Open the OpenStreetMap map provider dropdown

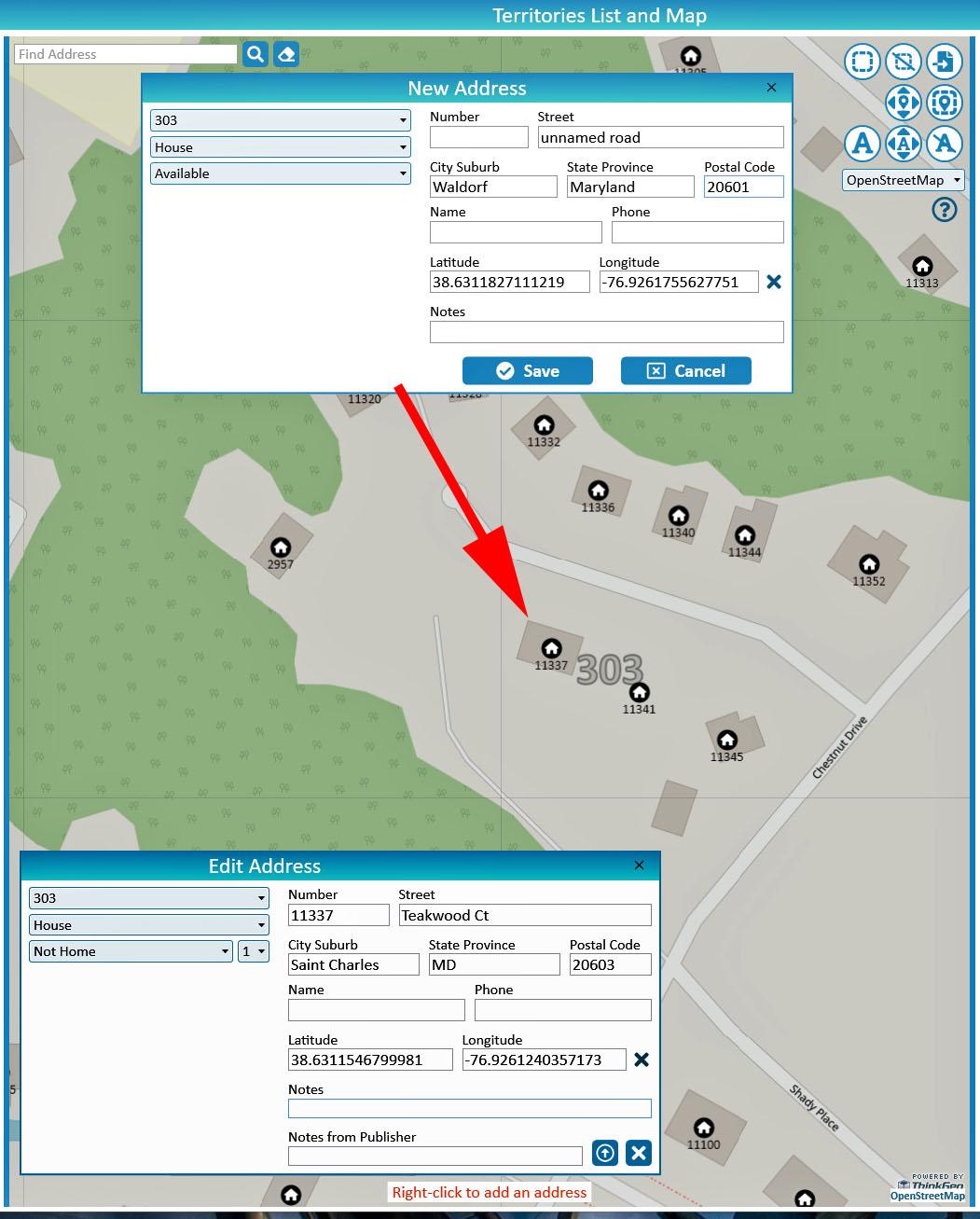click(x=903, y=180)
